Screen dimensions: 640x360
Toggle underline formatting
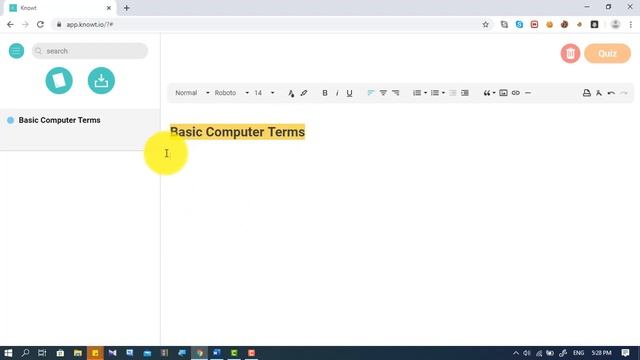349,93
